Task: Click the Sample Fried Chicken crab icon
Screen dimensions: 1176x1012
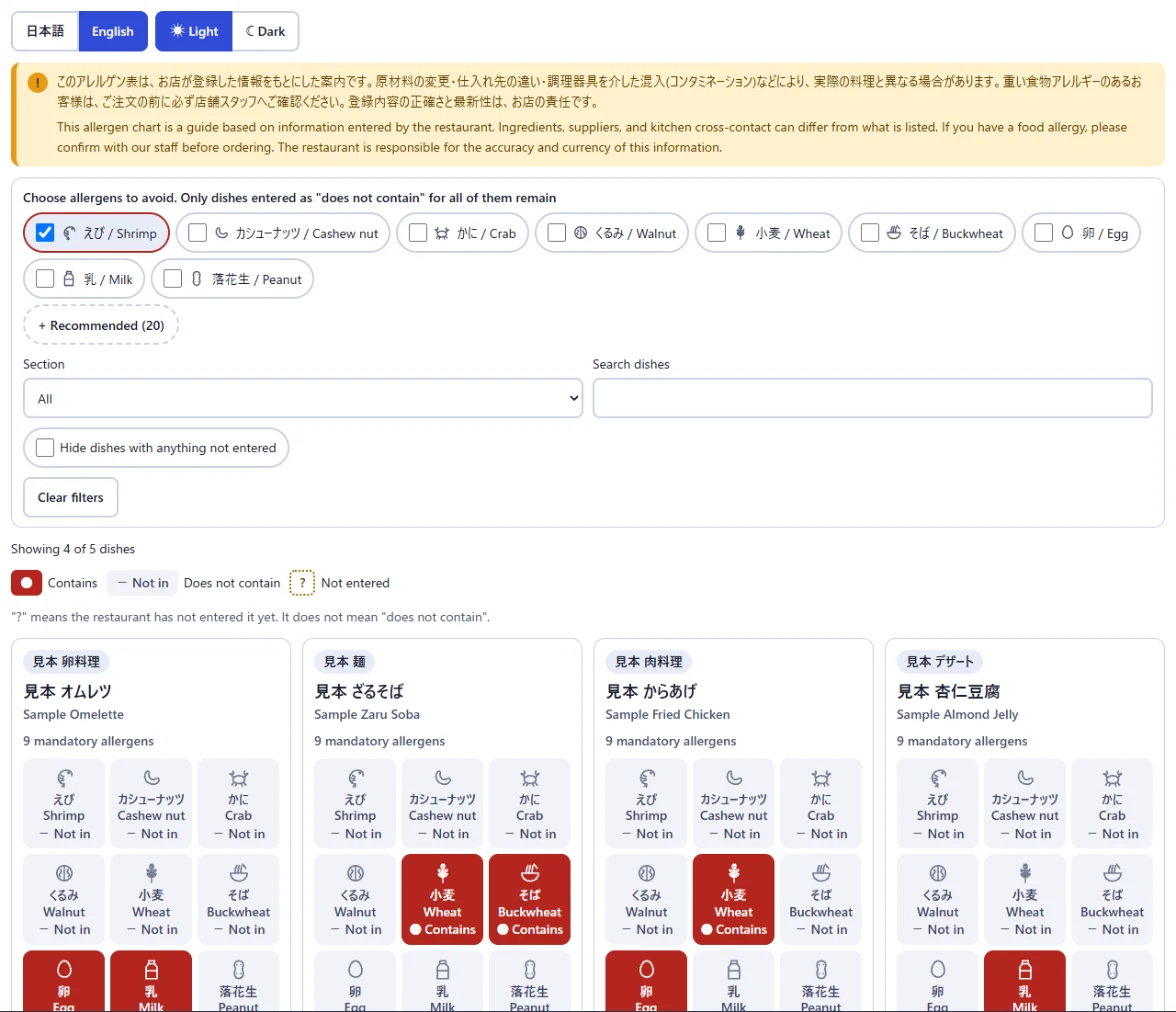Action: coord(821,778)
